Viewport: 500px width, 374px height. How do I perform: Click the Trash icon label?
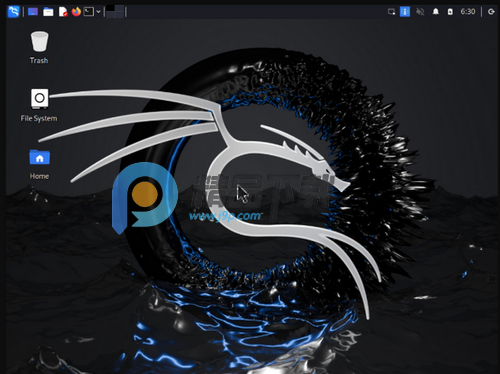[39, 61]
